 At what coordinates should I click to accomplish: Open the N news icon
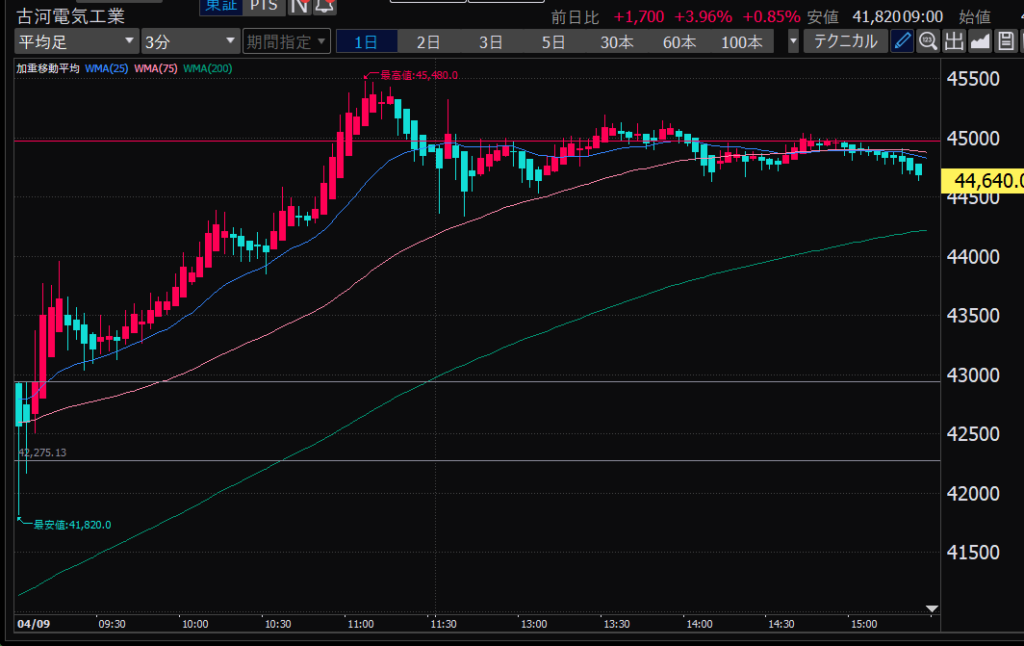coord(299,7)
